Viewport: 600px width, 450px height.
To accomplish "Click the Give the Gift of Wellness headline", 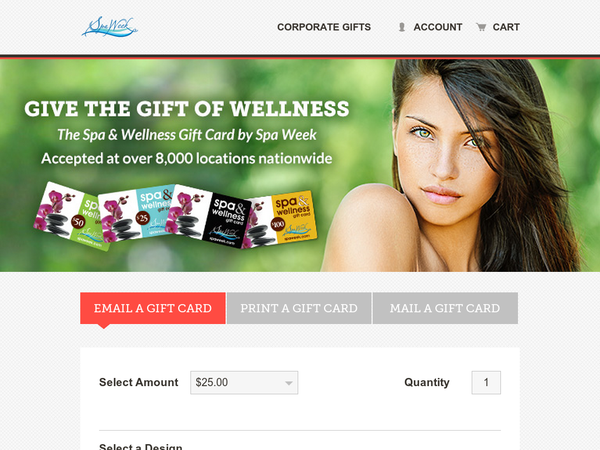I will pyautogui.click(x=187, y=109).
